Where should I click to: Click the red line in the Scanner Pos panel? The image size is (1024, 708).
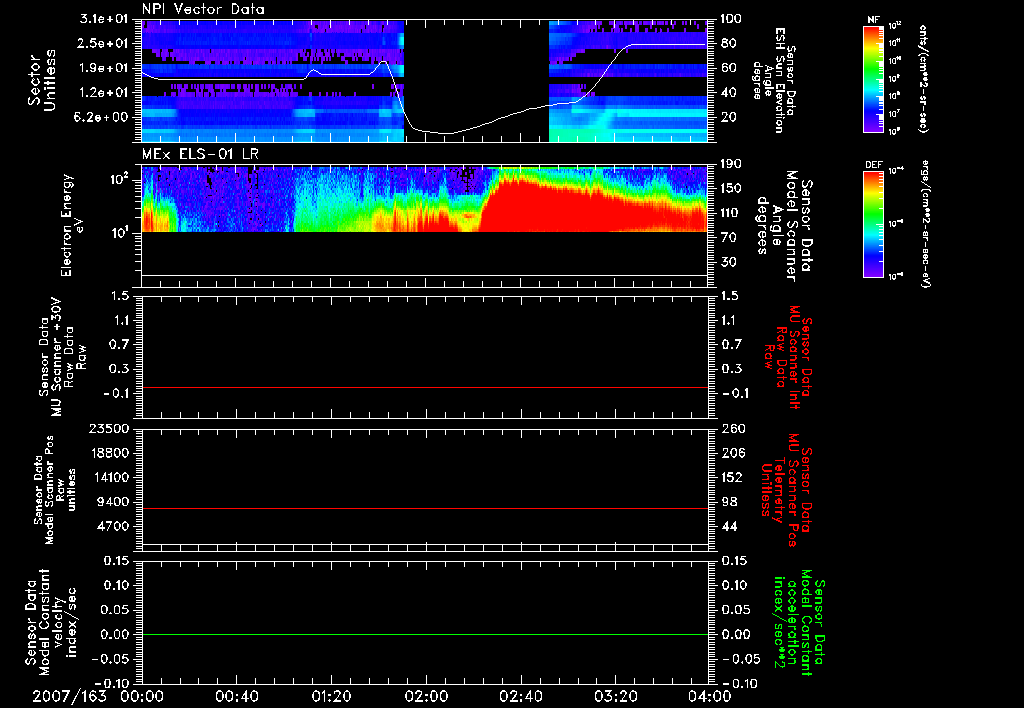coord(424,508)
